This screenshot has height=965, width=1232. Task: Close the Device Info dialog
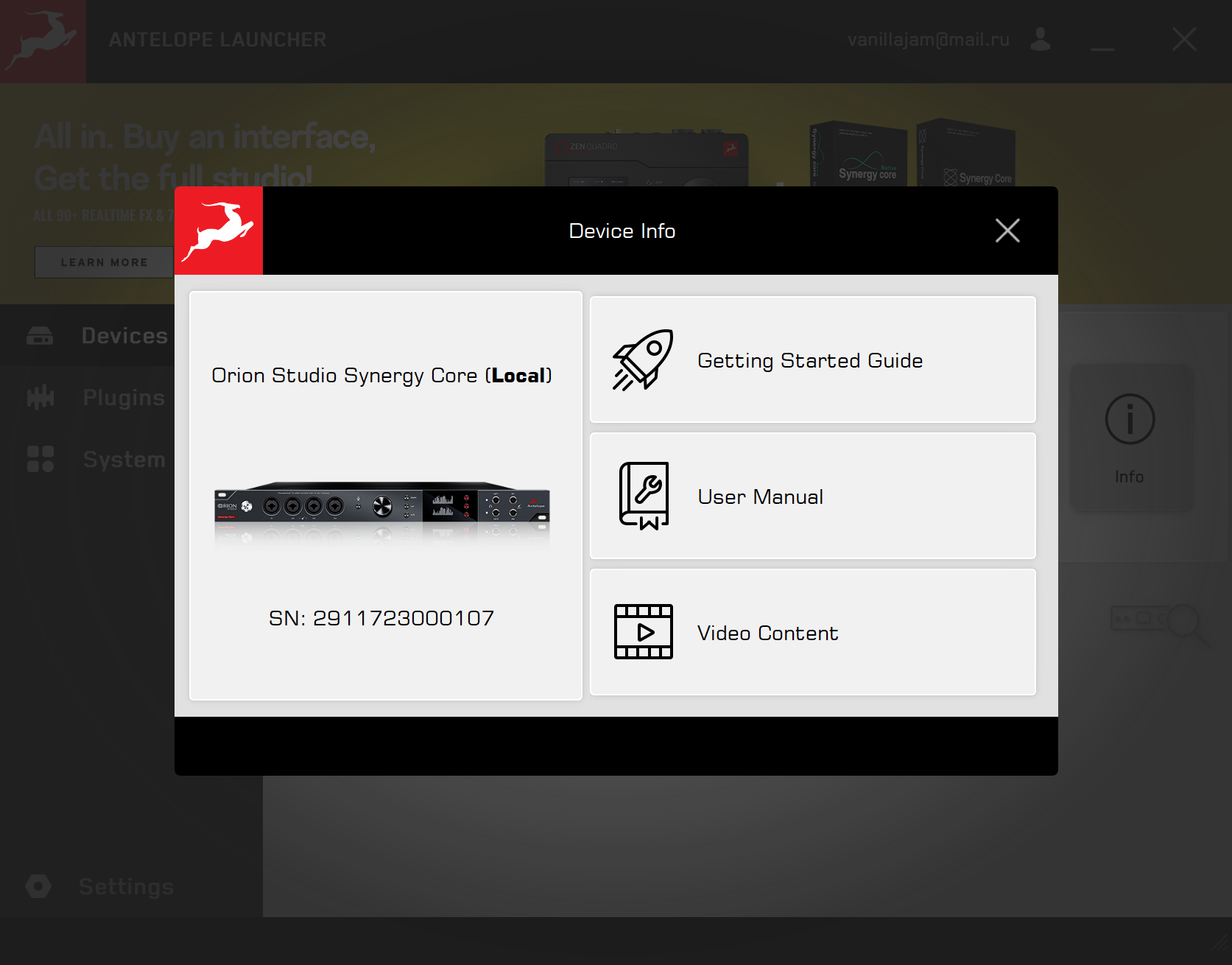[x=1007, y=231]
